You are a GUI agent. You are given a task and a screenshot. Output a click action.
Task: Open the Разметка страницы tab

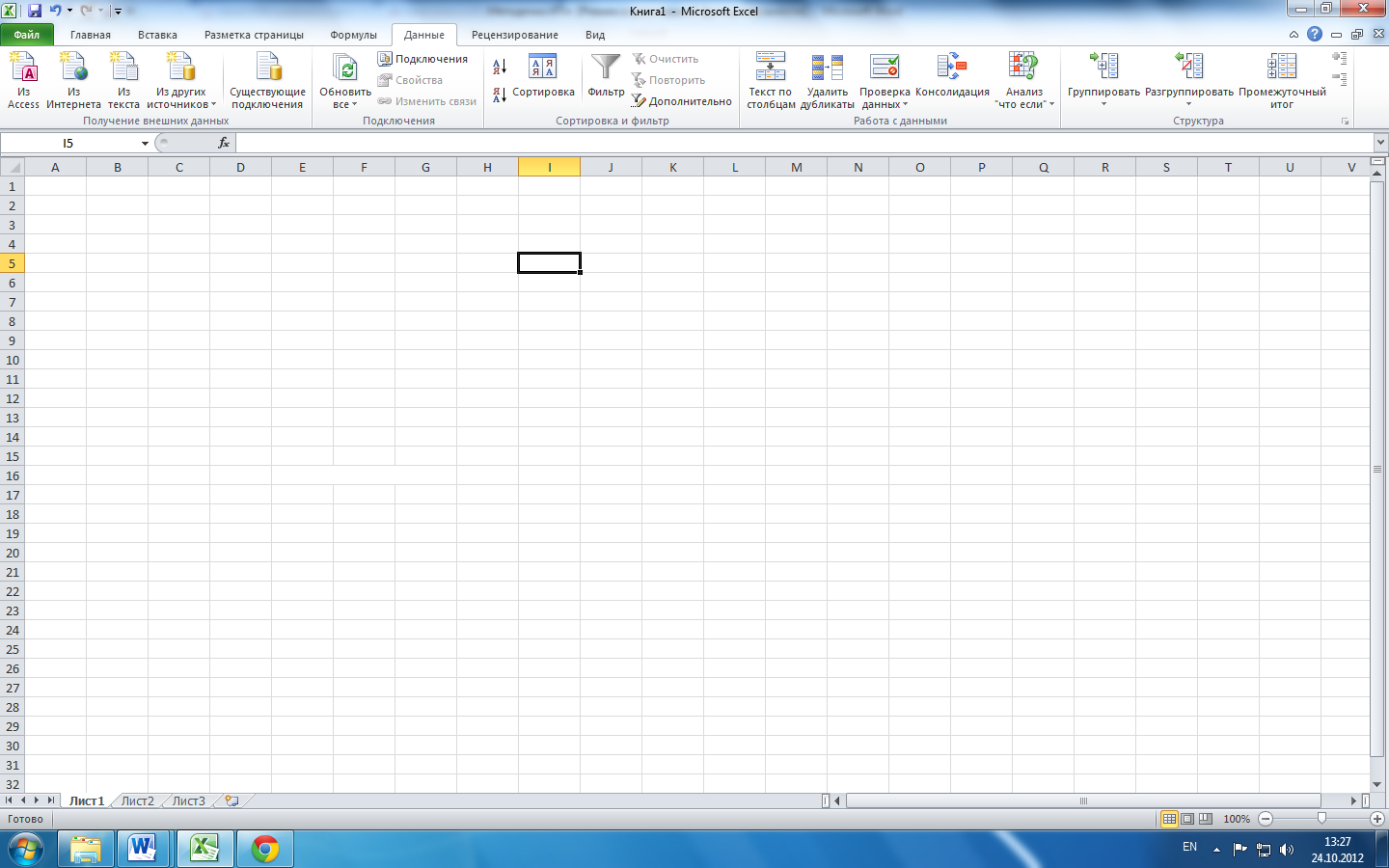tap(254, 35)
